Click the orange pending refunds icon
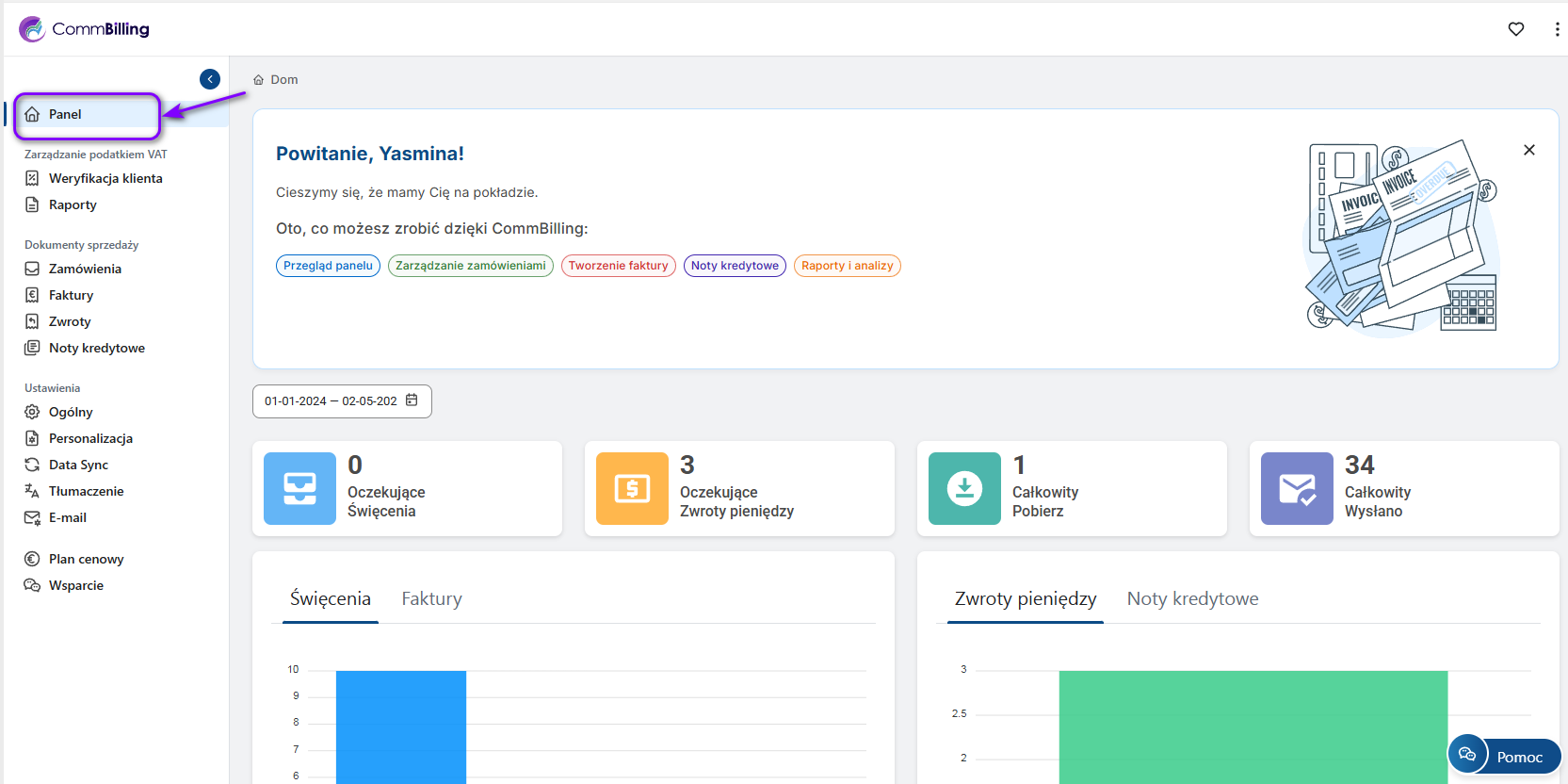This screenshot has width=1568, height=784. point(632,488)
